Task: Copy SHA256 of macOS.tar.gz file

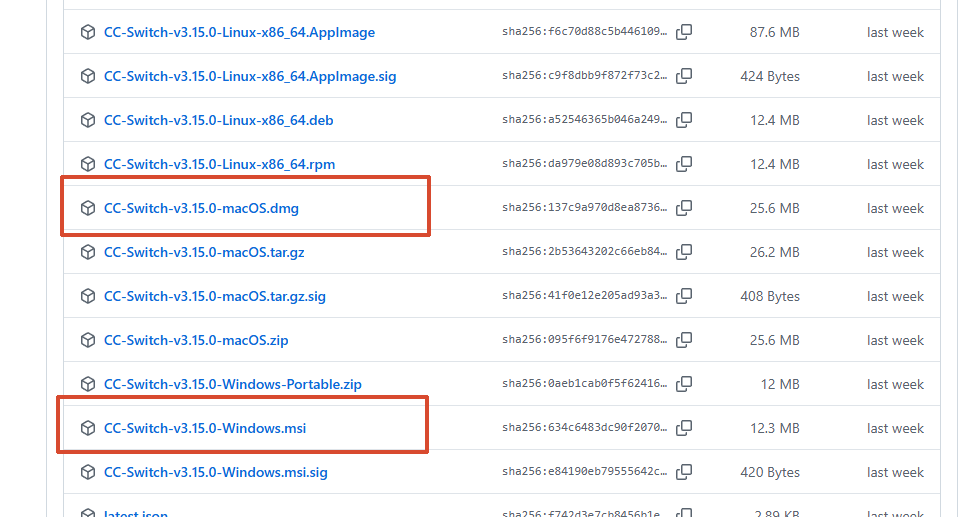Action: 684,252
